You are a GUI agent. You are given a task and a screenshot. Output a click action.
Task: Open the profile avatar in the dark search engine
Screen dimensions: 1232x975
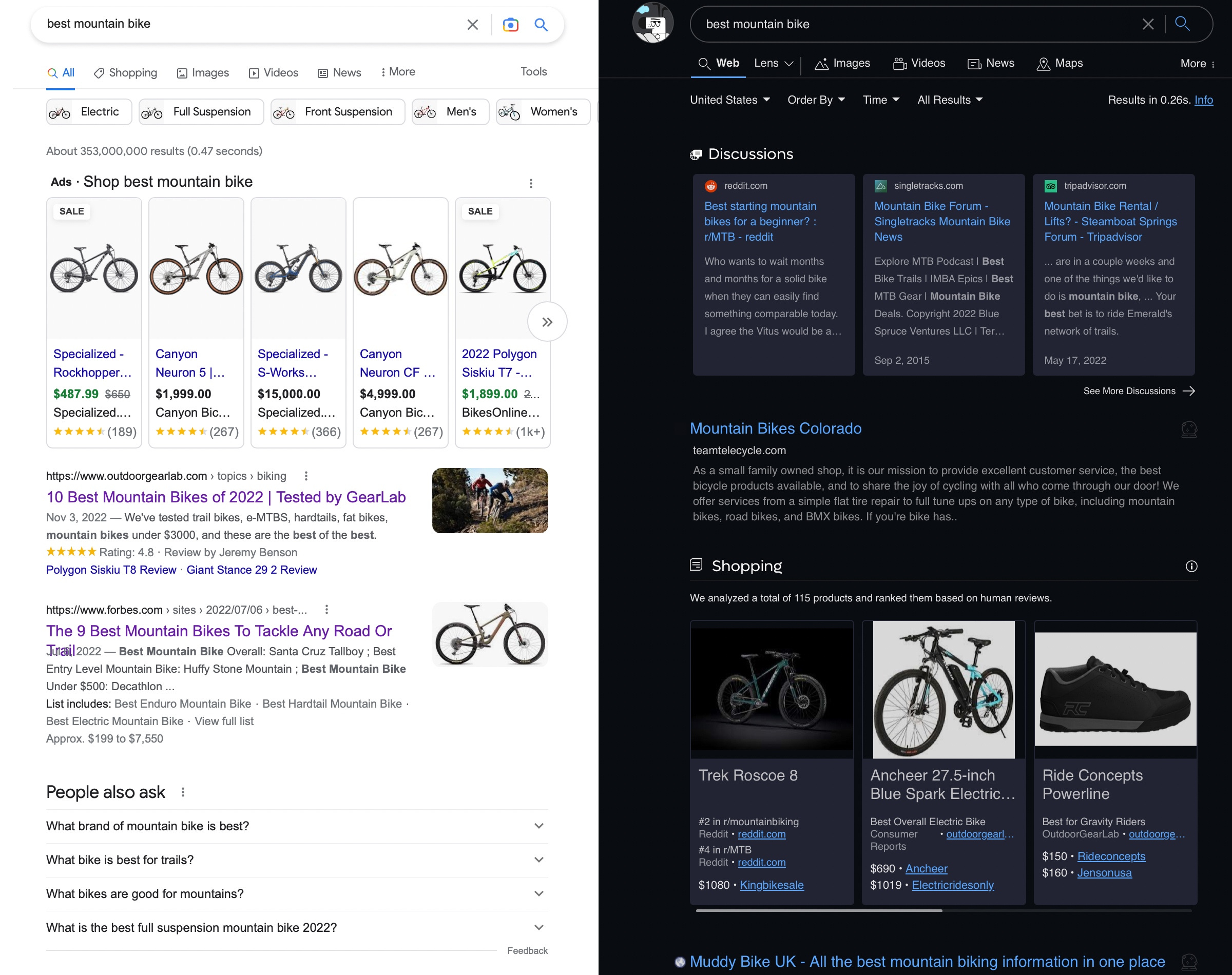click(652, 23)
